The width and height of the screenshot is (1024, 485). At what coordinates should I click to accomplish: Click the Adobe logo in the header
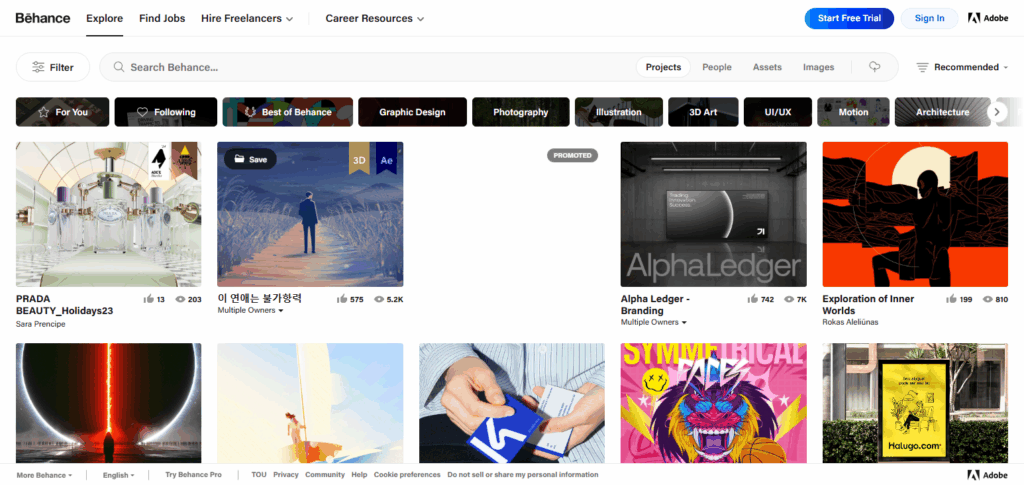point(988,18)
